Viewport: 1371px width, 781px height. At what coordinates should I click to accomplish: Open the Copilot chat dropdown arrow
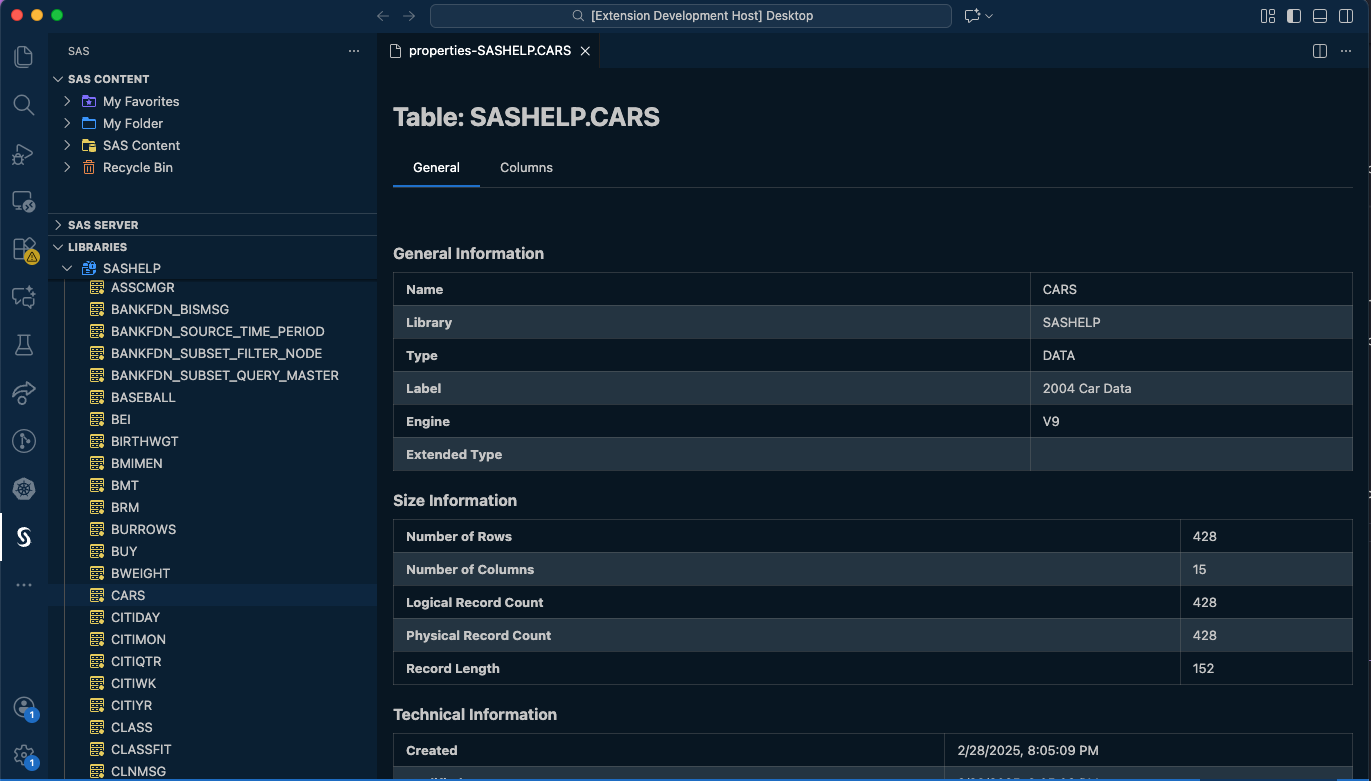989,16
